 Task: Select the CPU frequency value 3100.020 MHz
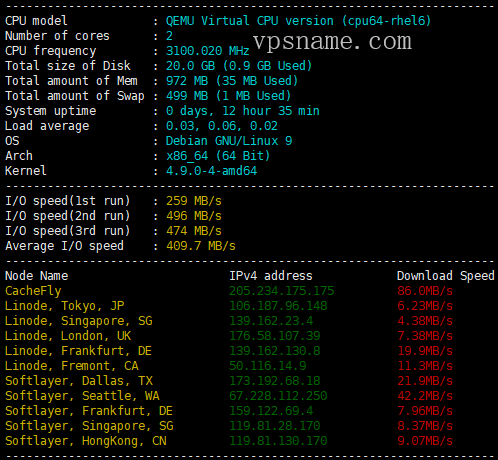pos(208,51)
